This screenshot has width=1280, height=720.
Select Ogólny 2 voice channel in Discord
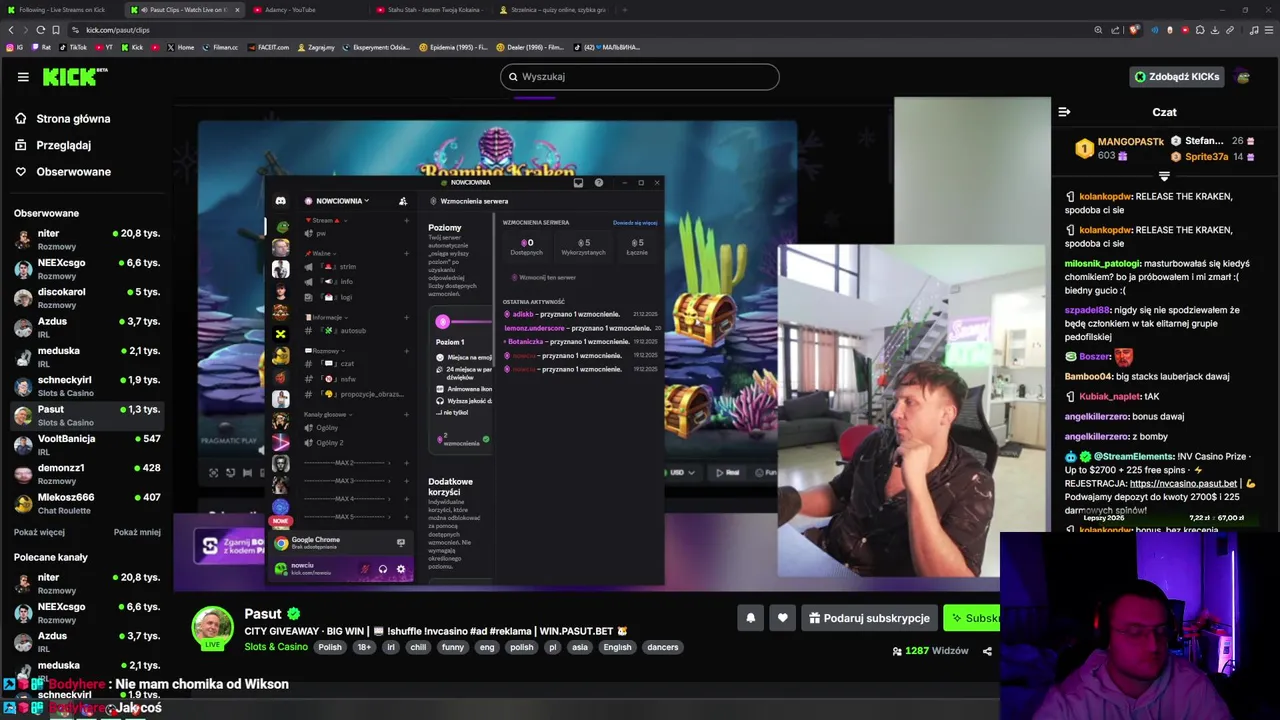329,443
